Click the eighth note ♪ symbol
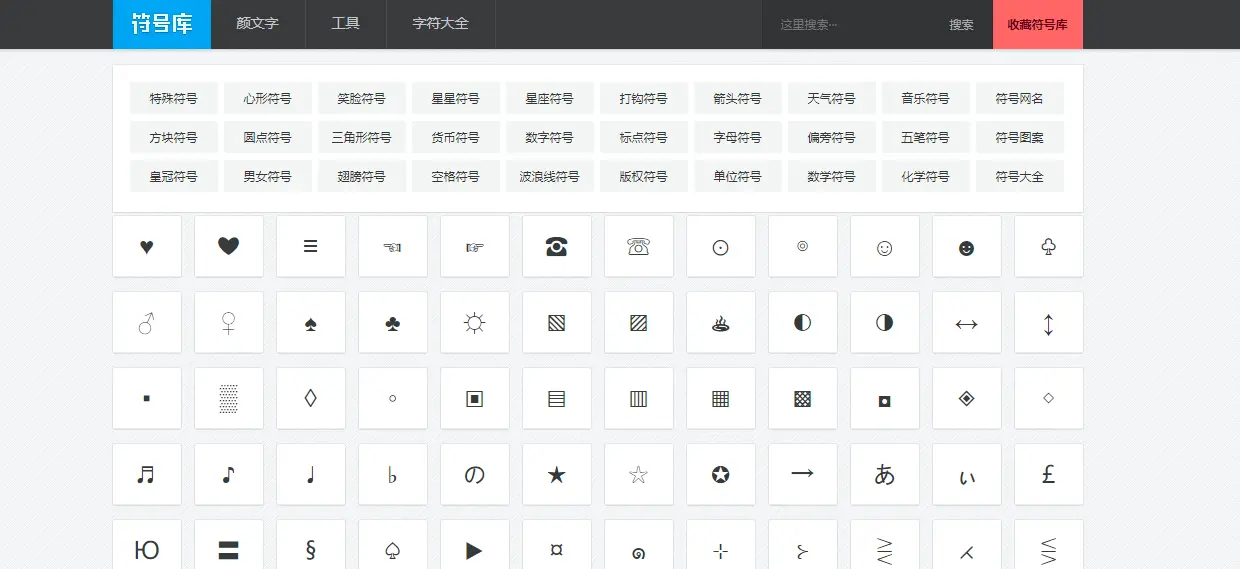Viewport: 1240px width, 569px height. (229, 474)
